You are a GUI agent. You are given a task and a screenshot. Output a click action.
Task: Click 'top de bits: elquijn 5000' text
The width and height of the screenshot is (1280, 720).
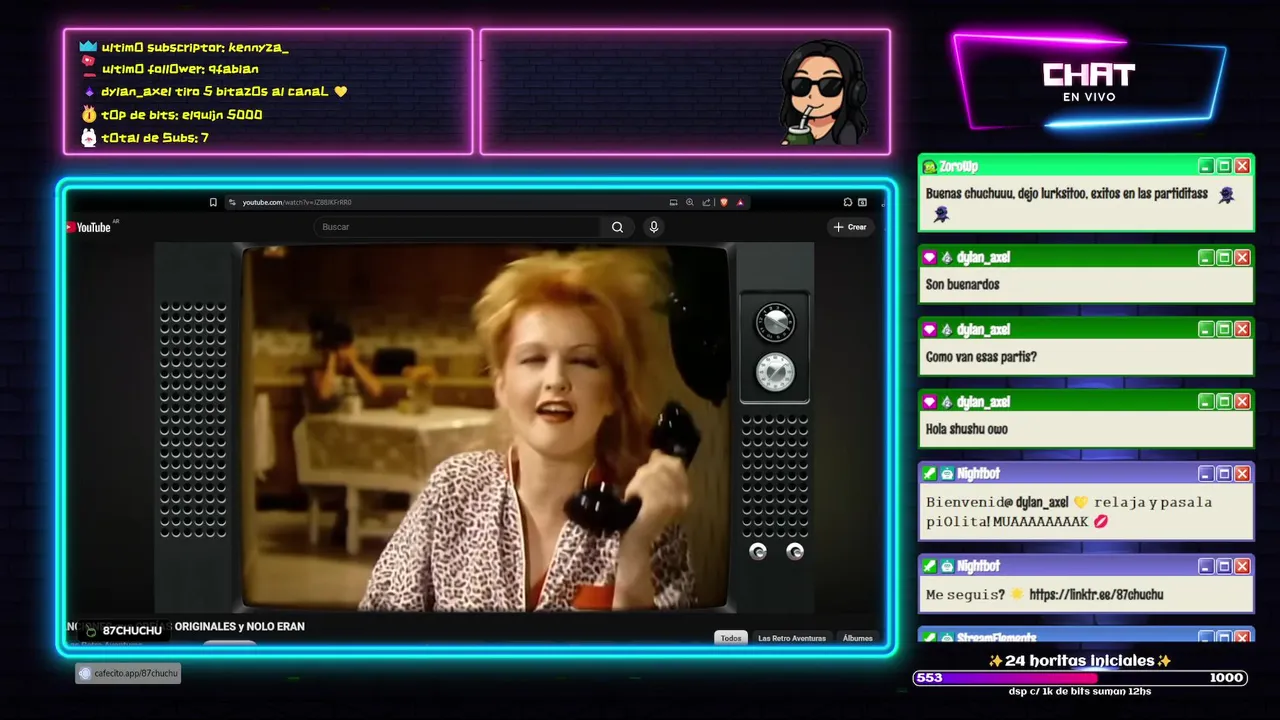point(182,115)
